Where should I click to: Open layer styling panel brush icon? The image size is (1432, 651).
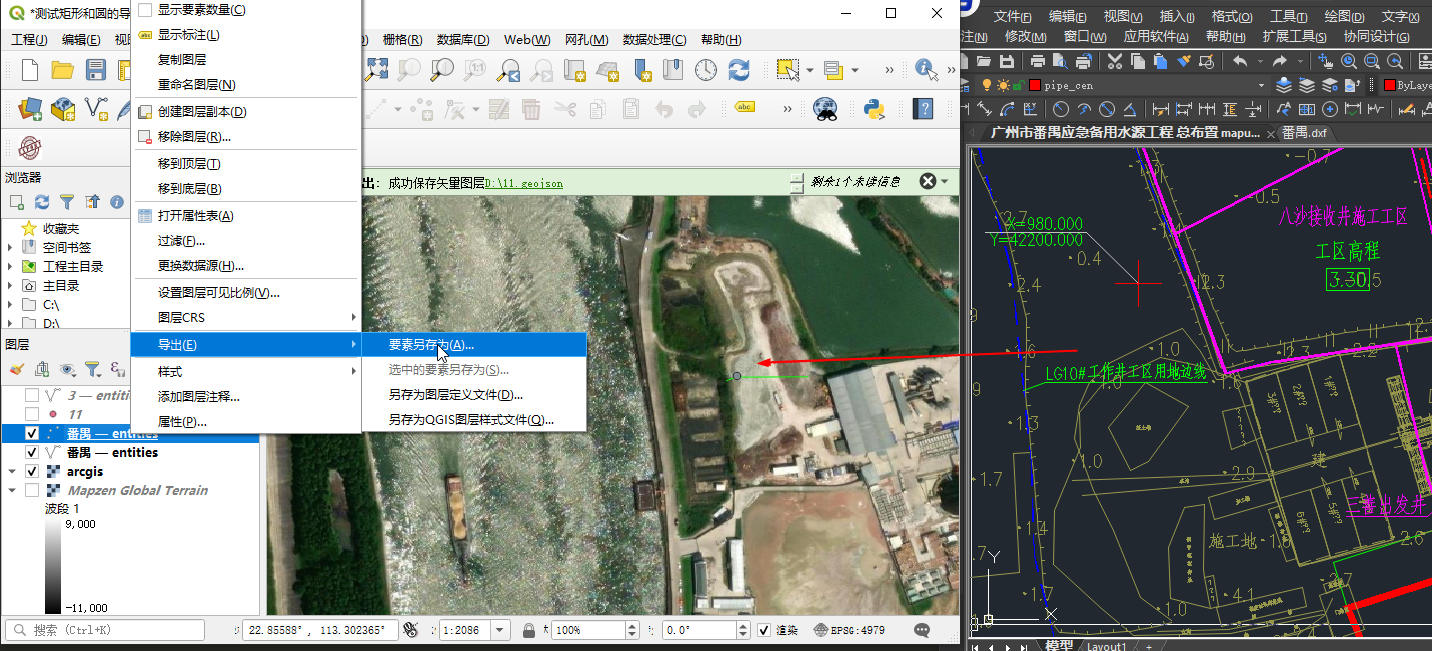pyautogui.click(x=16, y=370)
